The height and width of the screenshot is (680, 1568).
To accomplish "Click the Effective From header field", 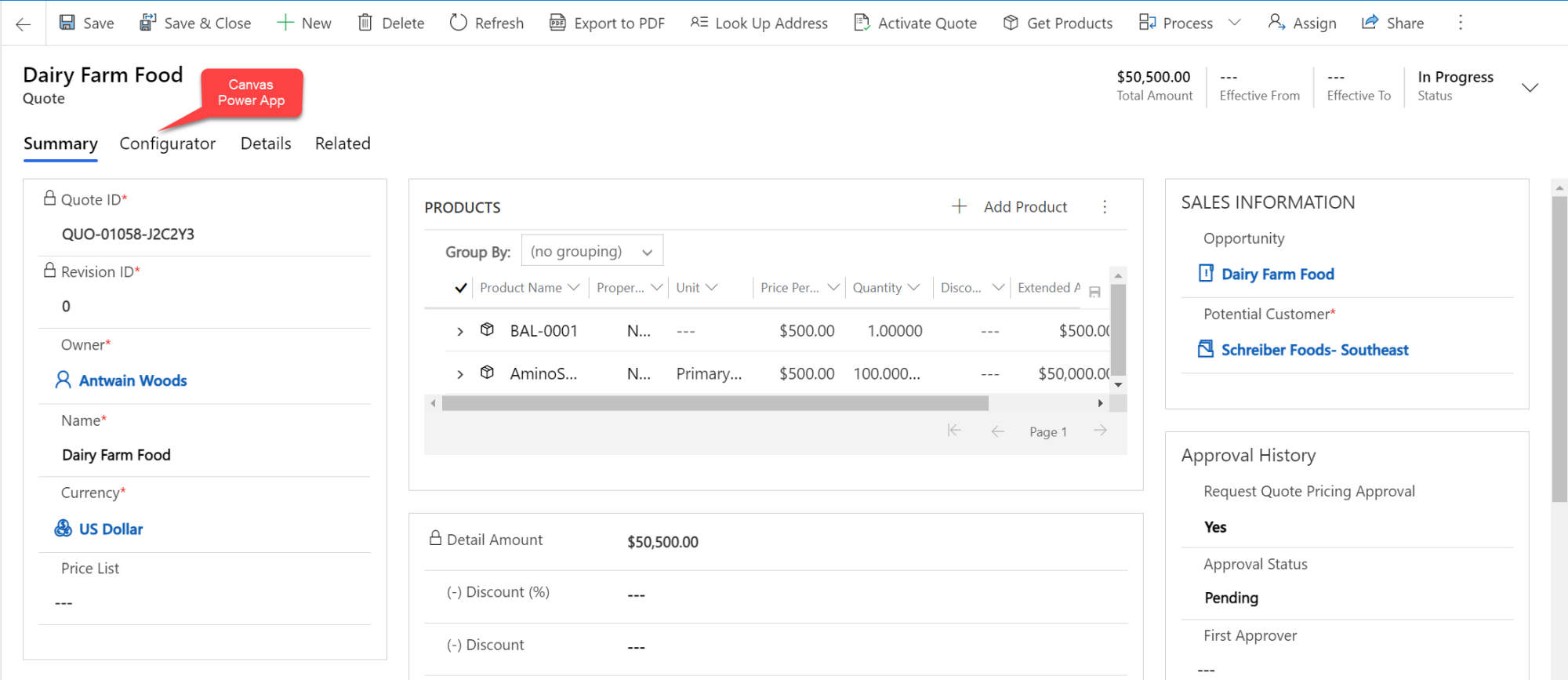I will 1259,86.
